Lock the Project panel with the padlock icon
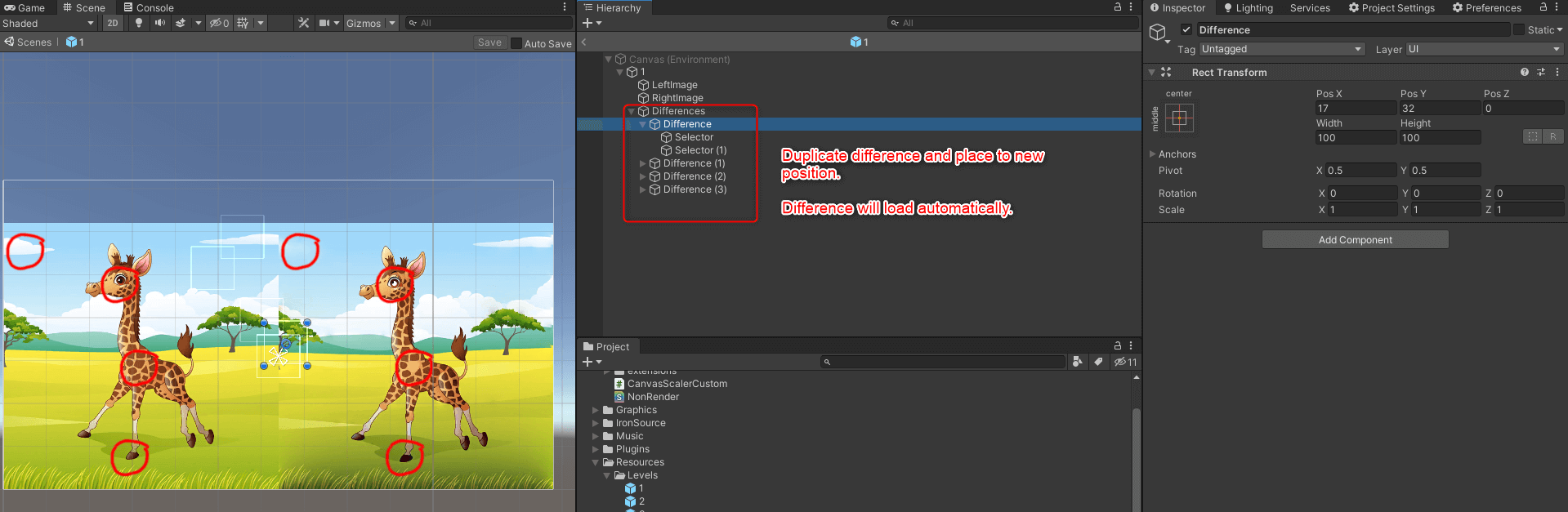 pyautogui.click(x=1118, y=345)
